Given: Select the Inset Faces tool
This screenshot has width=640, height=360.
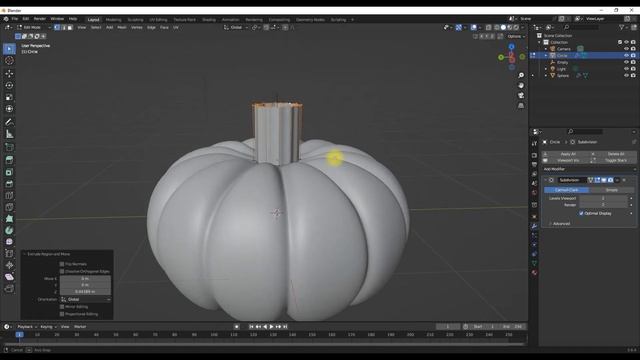Looking at the screenshot, I should pos(9,172).
